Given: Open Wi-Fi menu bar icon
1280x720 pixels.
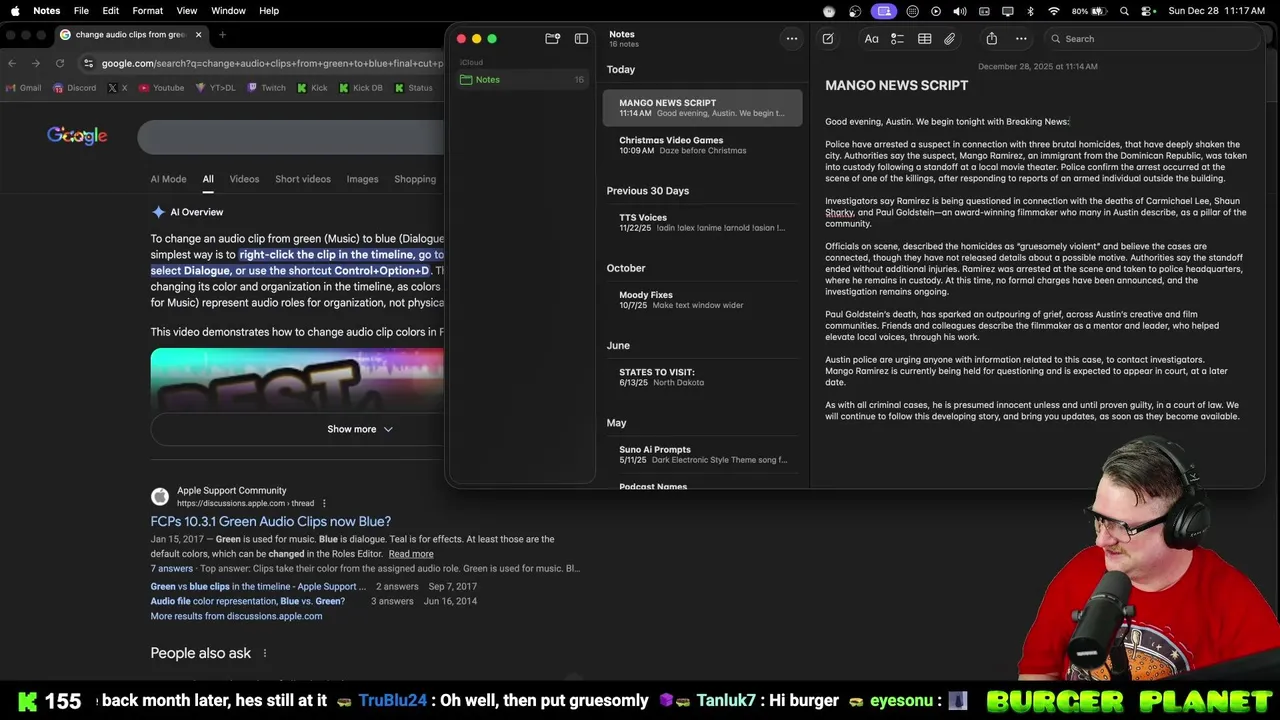Looking at the screenshot, I should (1054, 11).
